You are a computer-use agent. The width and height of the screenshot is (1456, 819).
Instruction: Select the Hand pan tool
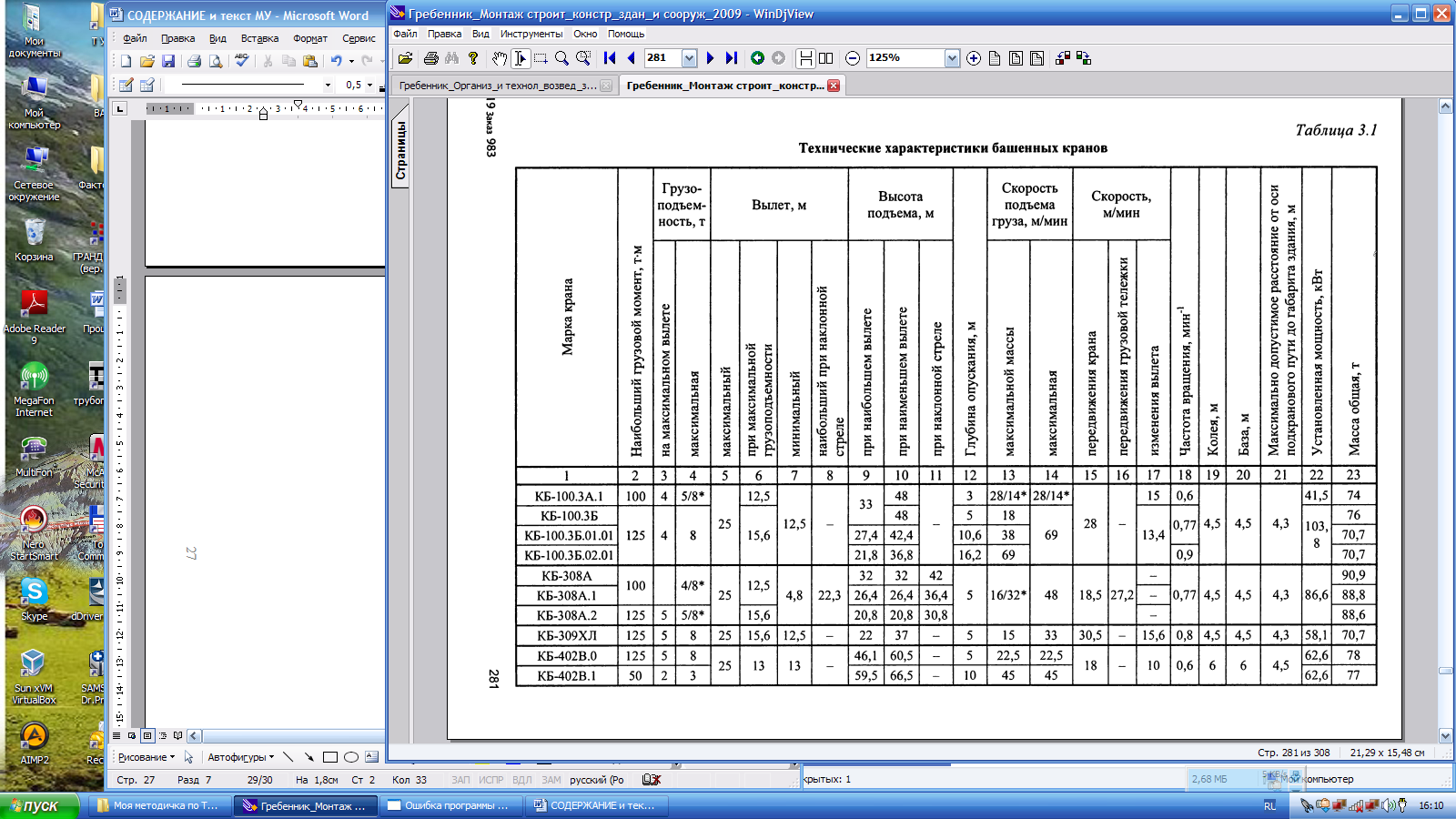pyautogui.click(x=500, y=58)
